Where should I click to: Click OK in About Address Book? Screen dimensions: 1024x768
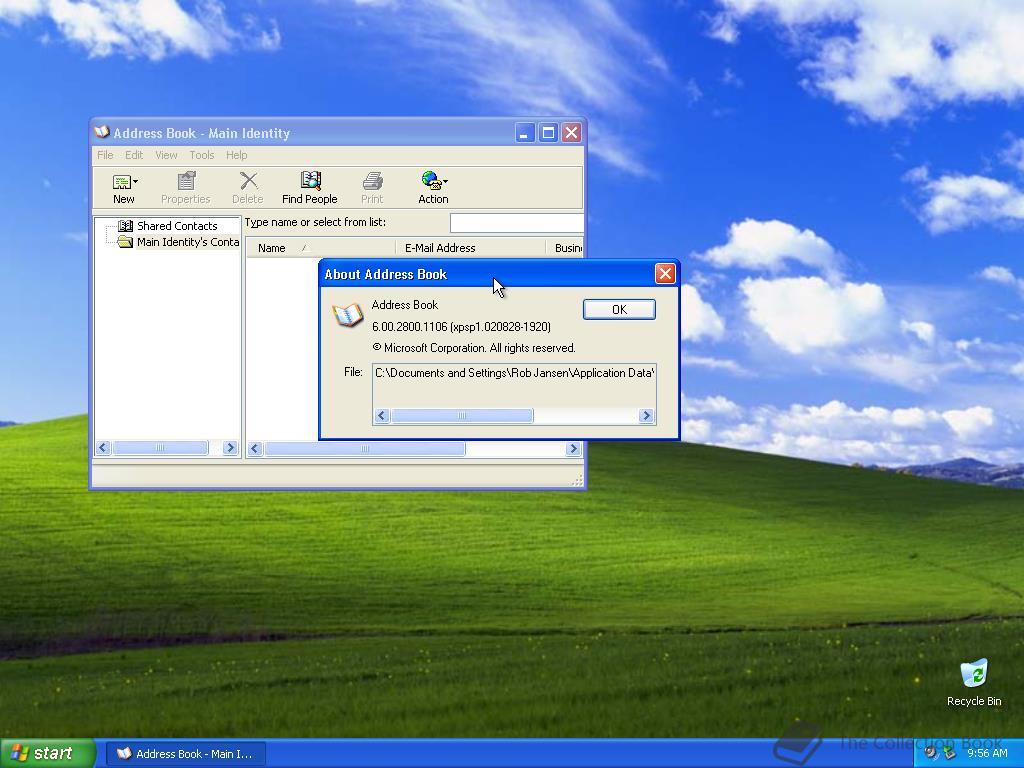coord(619,310)
